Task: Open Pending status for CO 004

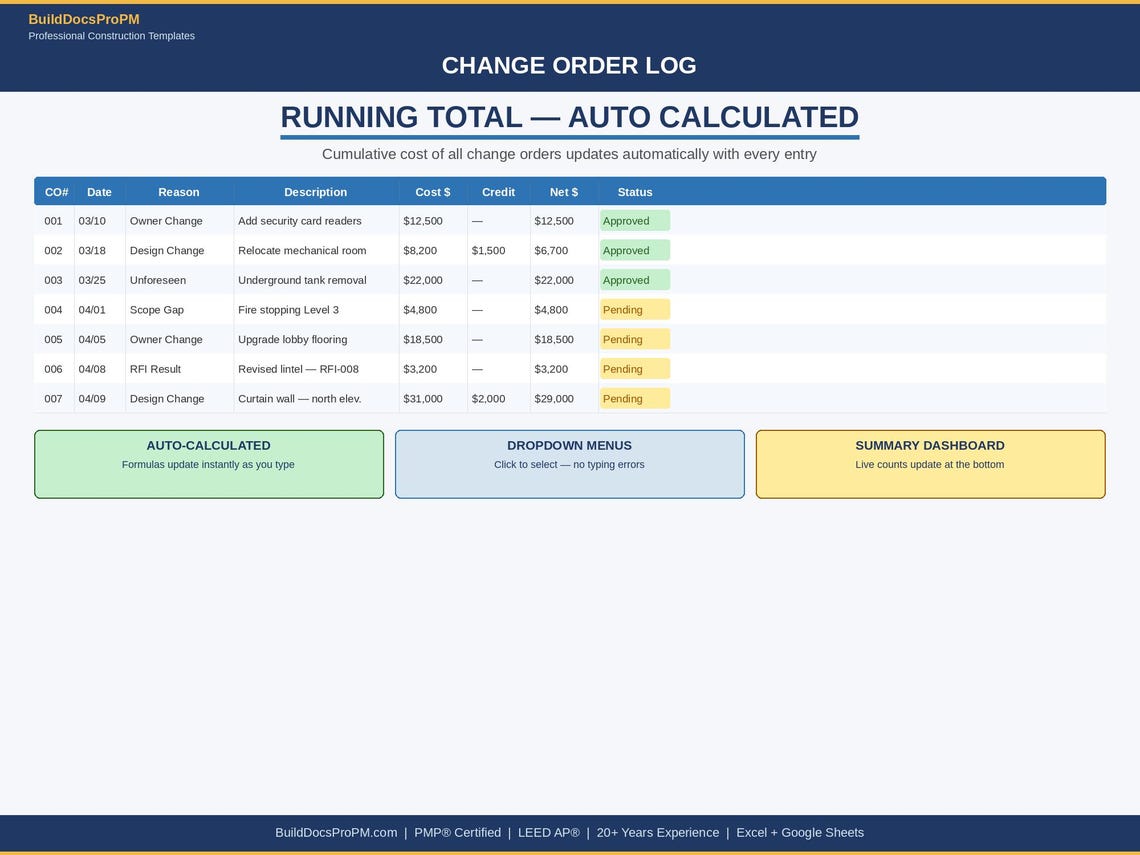Action: (x=635, y=310)
